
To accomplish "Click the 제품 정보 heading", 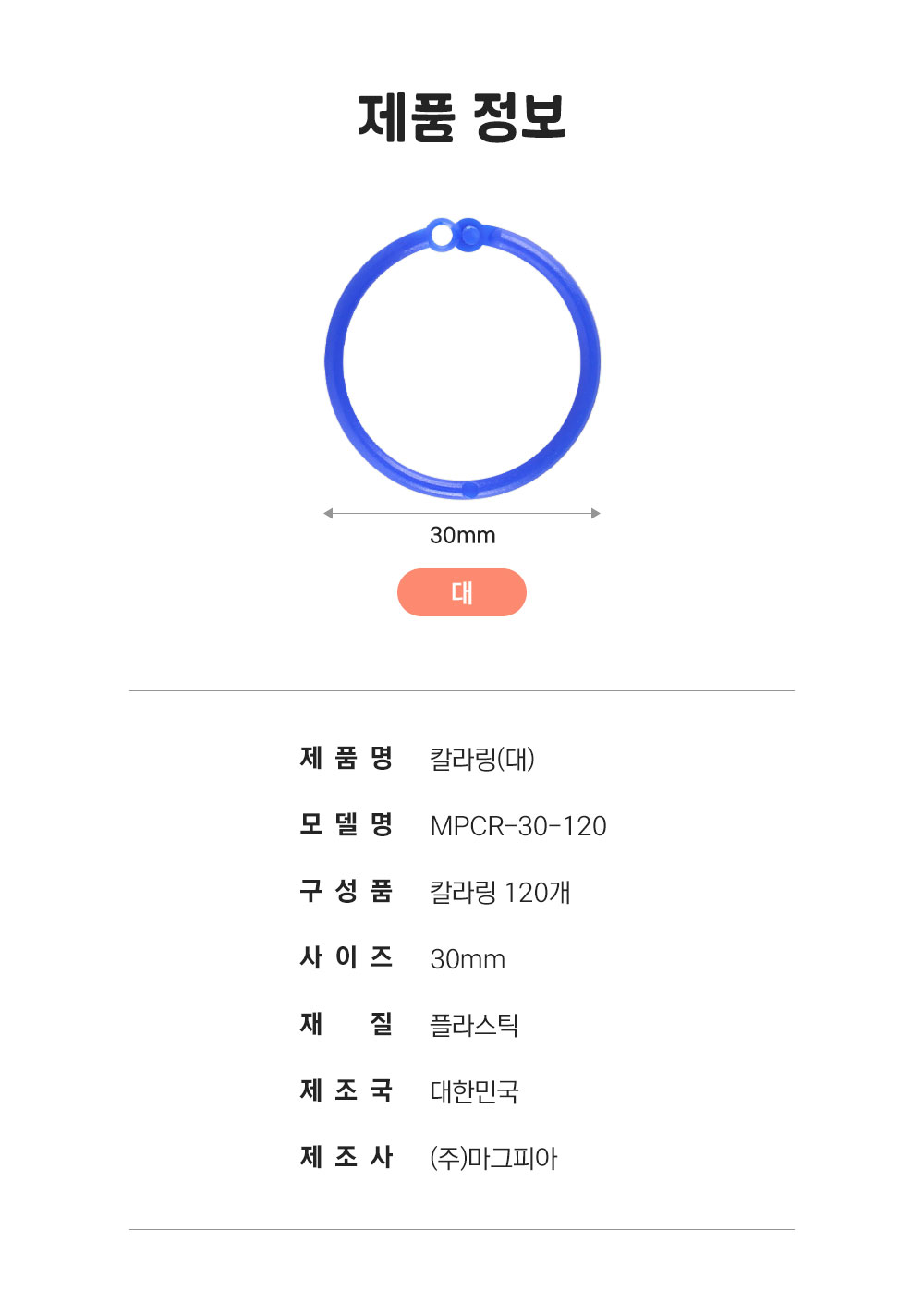I will (462, 117).
